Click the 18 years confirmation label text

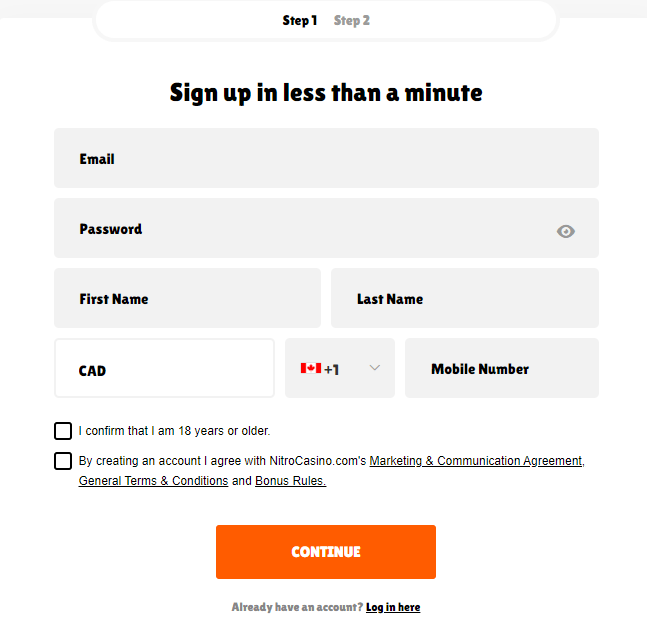pos(174,431)
